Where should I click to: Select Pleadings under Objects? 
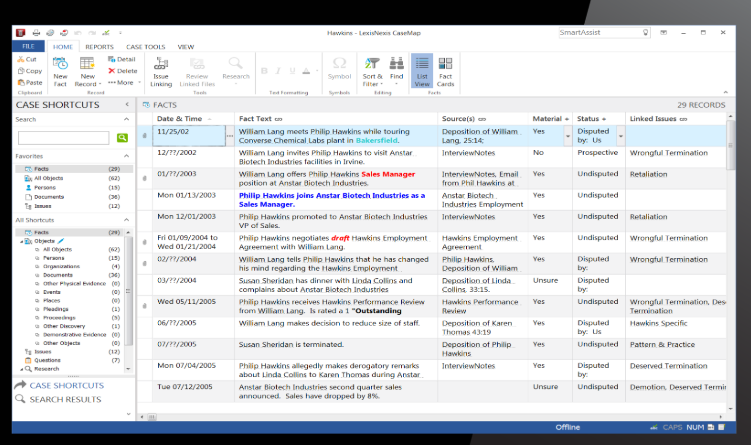[56, 309]
